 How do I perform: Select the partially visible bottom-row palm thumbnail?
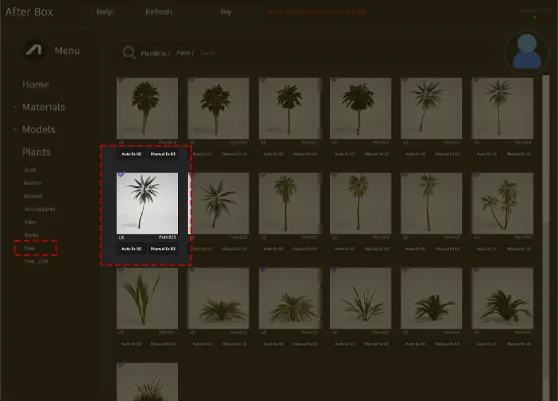[x=147, y=382]
